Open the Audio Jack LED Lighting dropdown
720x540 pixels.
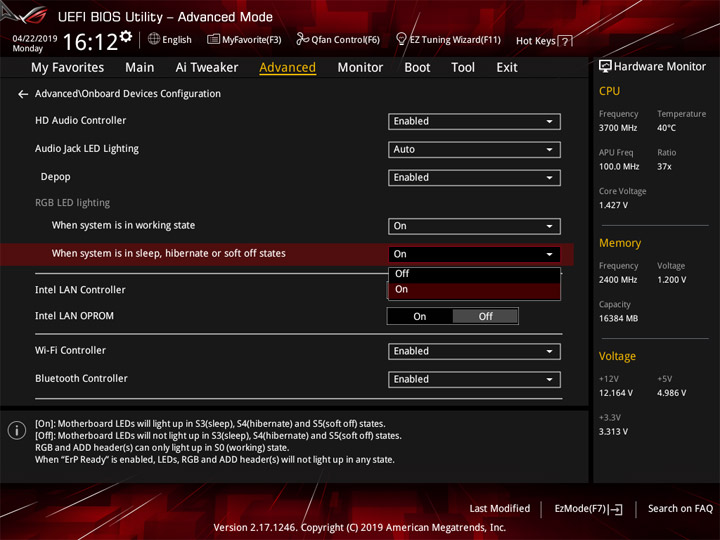(474, 149)
